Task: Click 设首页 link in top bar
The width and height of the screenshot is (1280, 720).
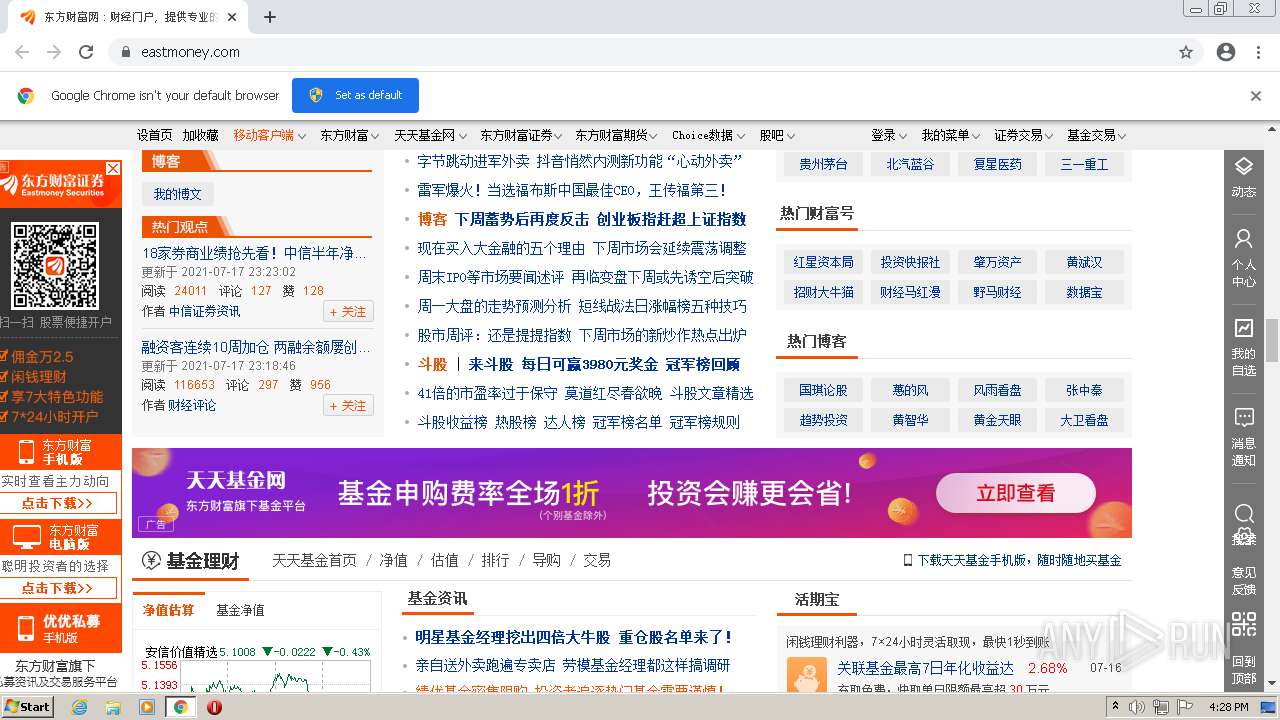Action: pos(154,135)
